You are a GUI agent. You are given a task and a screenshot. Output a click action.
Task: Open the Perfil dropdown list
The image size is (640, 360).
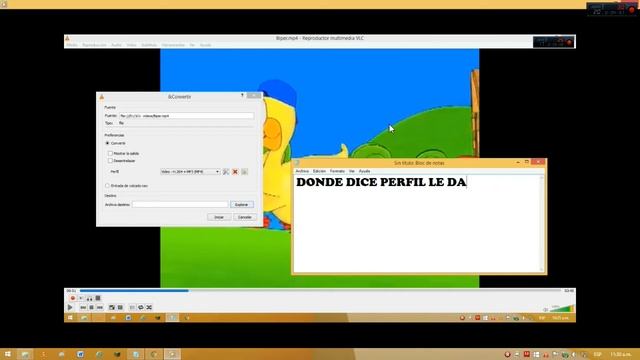tap(190, 172)
